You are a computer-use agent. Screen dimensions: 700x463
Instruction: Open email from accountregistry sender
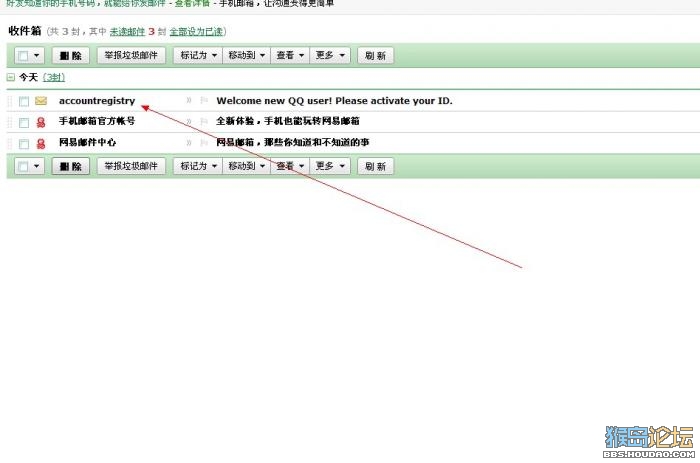[x=97, y=101]
